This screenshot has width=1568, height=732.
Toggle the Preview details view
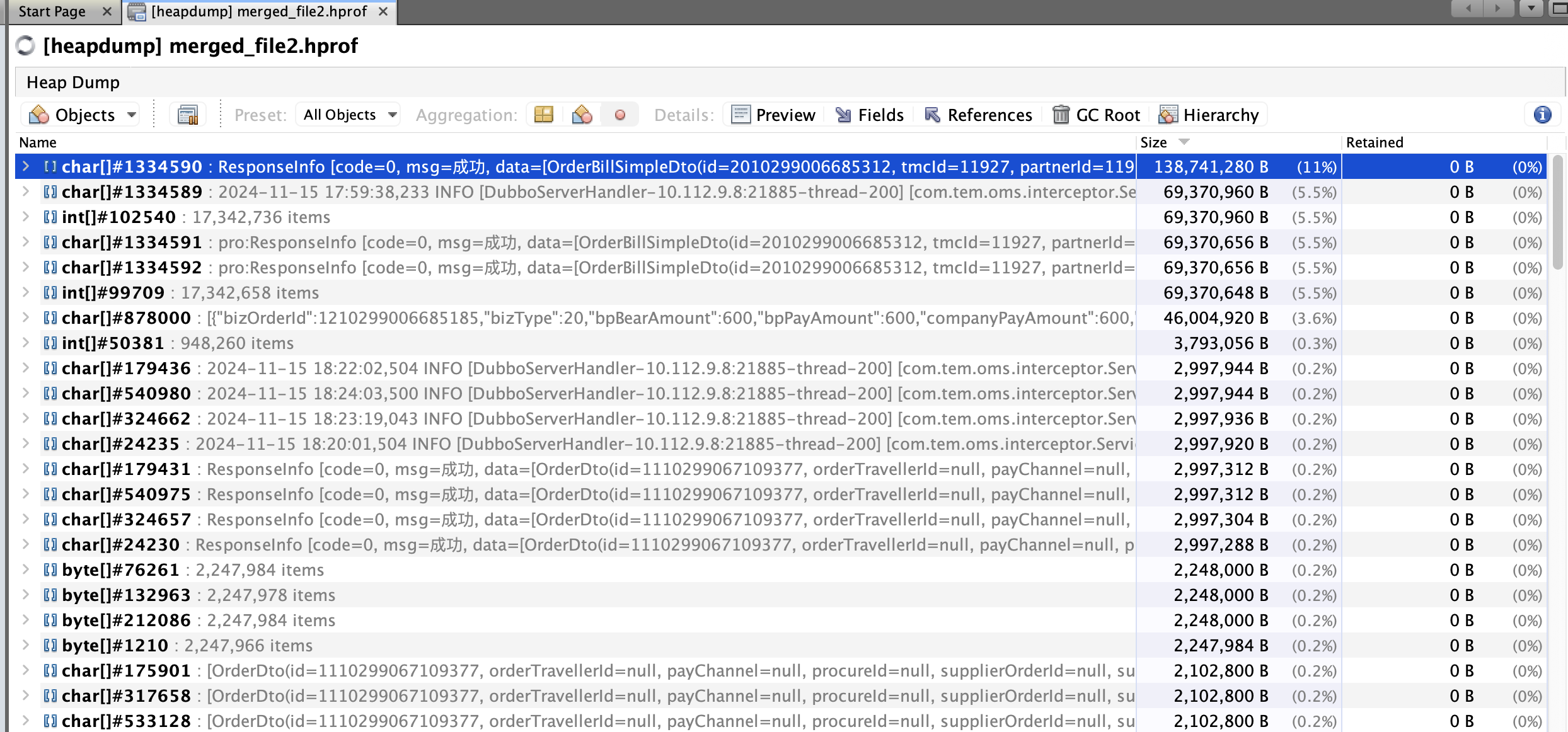tap(773, 115)
